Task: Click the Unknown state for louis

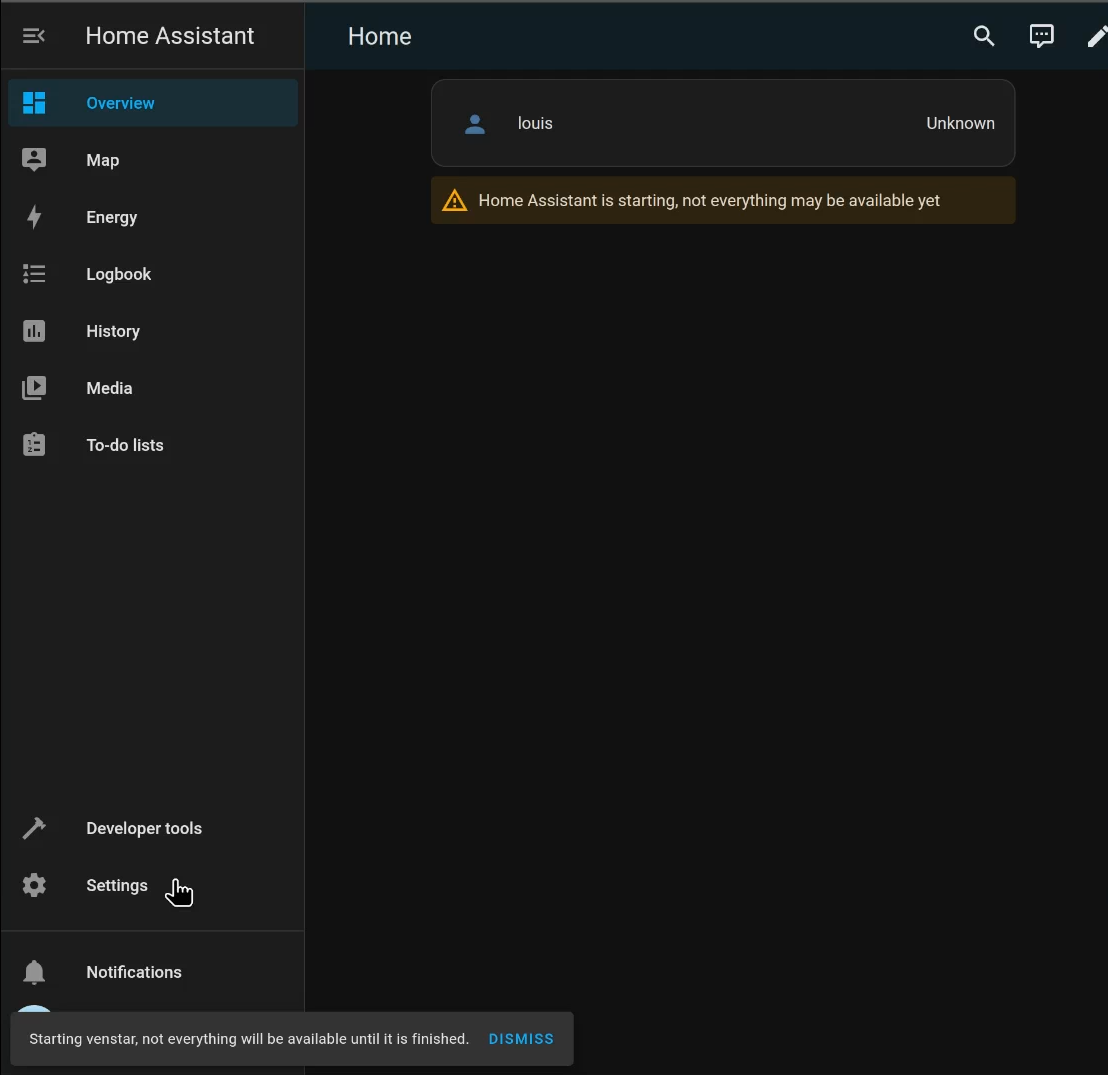Action: pyautogui.click(x=960, y=123)
